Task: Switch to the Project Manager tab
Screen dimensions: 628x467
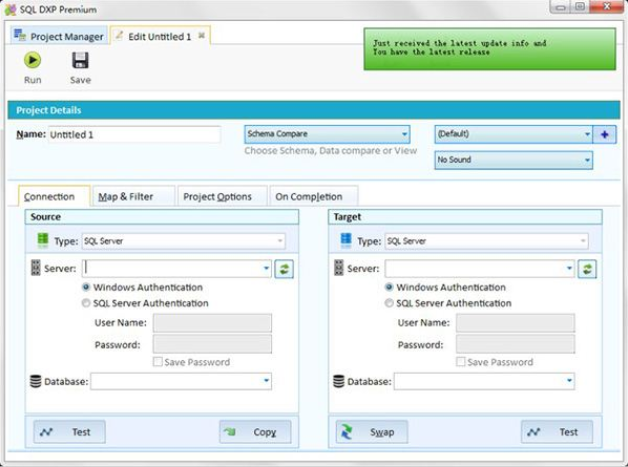Action: [x=58, y=36]
